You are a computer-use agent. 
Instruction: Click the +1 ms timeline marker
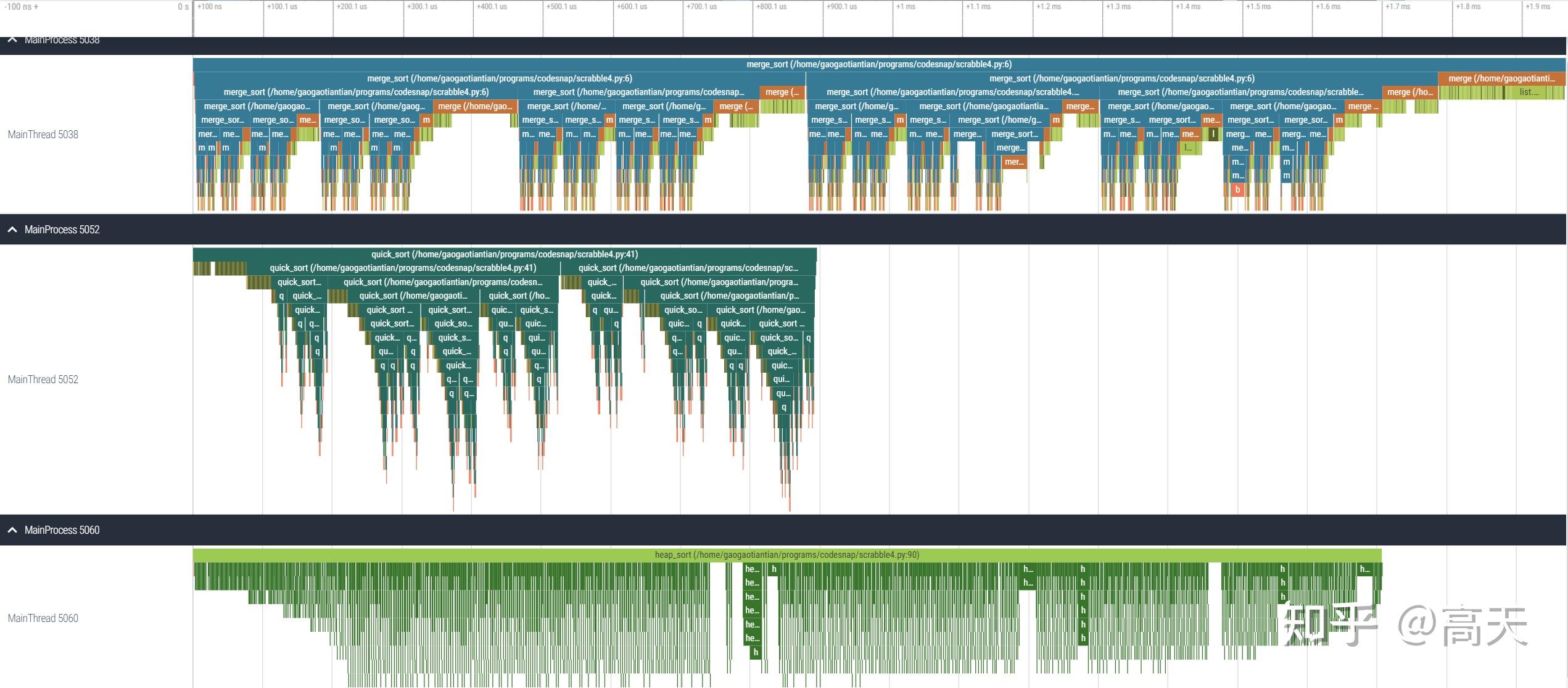pos(906,7)
